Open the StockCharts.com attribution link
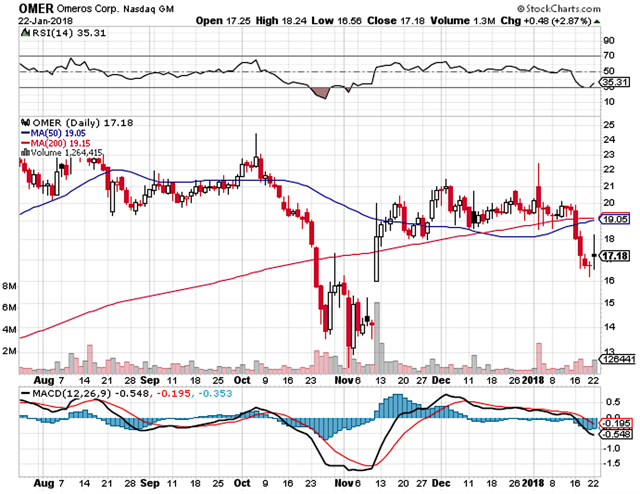The height and width of the screenshot is (494, 640). (x=560, y=9)
